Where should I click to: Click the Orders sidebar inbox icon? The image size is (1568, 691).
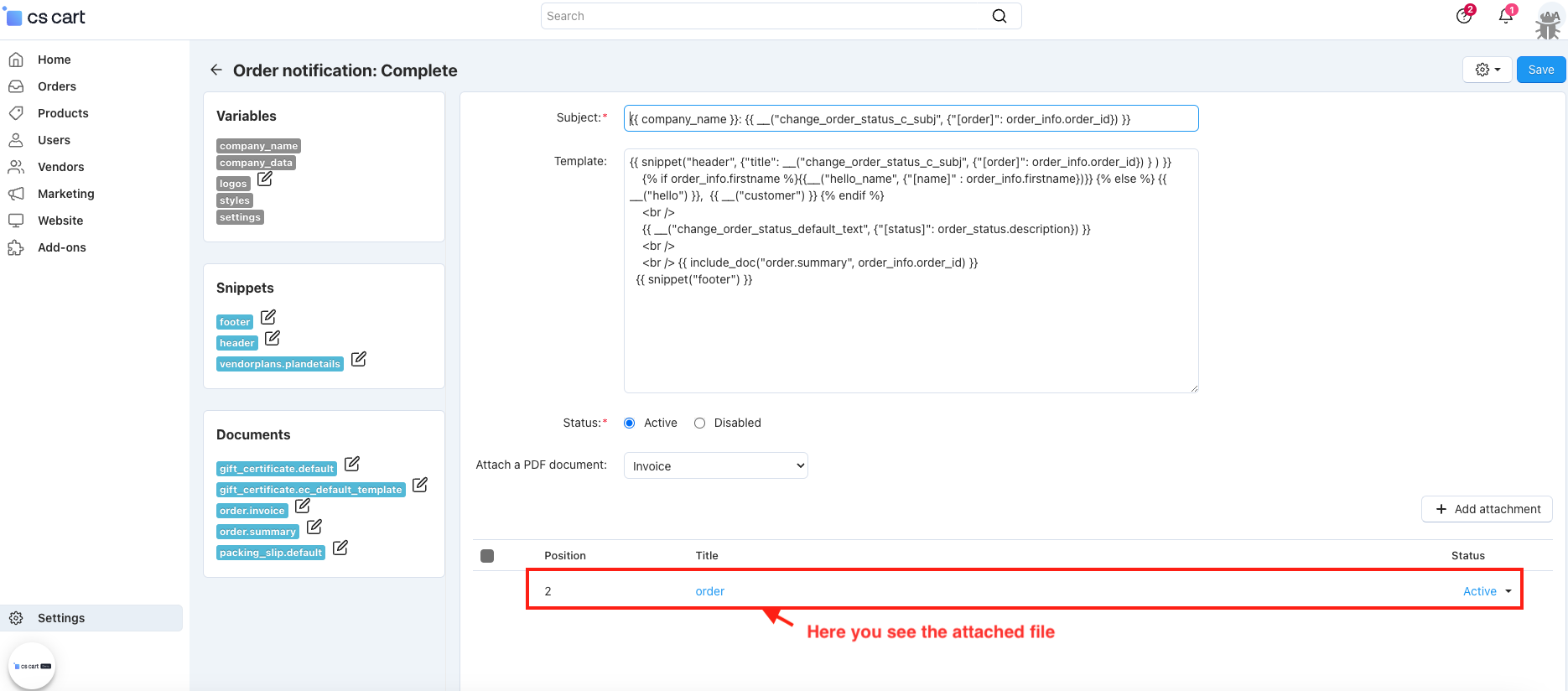pyautogui.click(x=16, y=86)
